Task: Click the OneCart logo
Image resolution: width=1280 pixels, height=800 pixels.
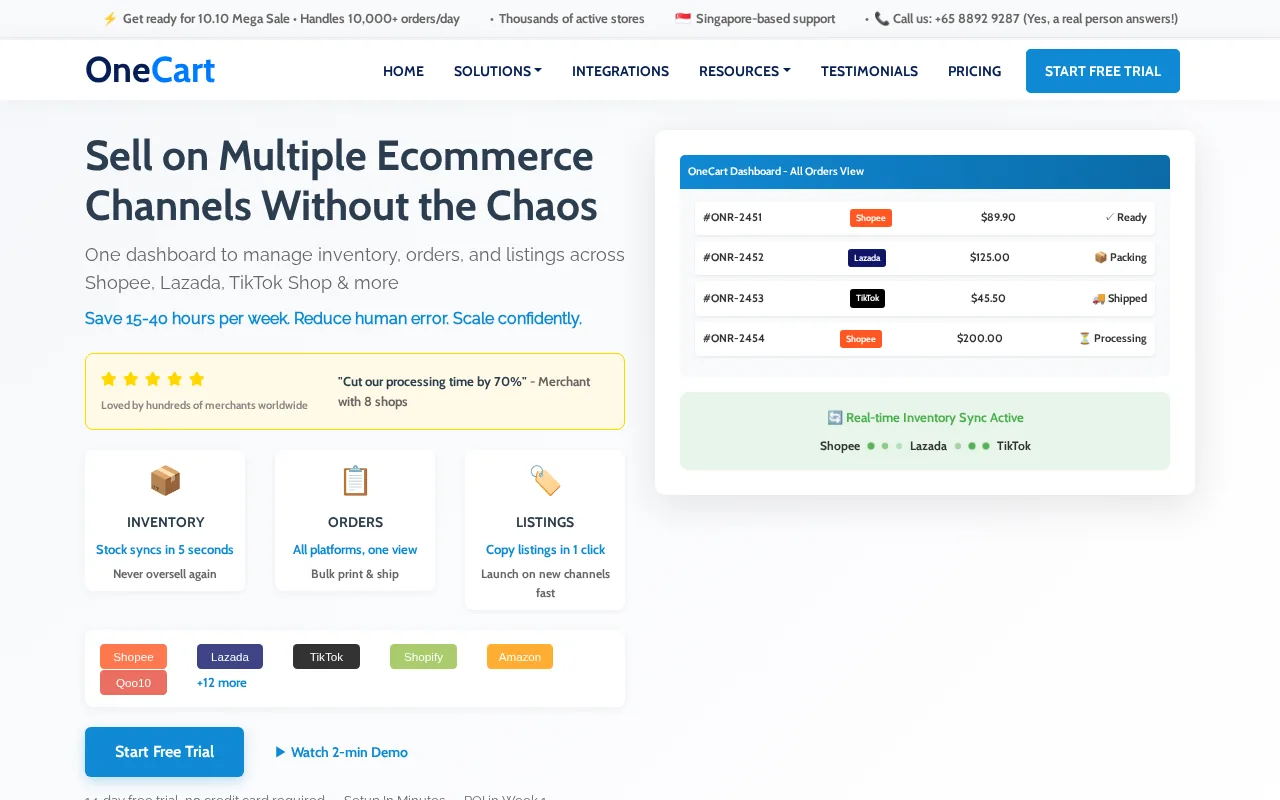Action: pyautogui.click(x=150, y=70)
